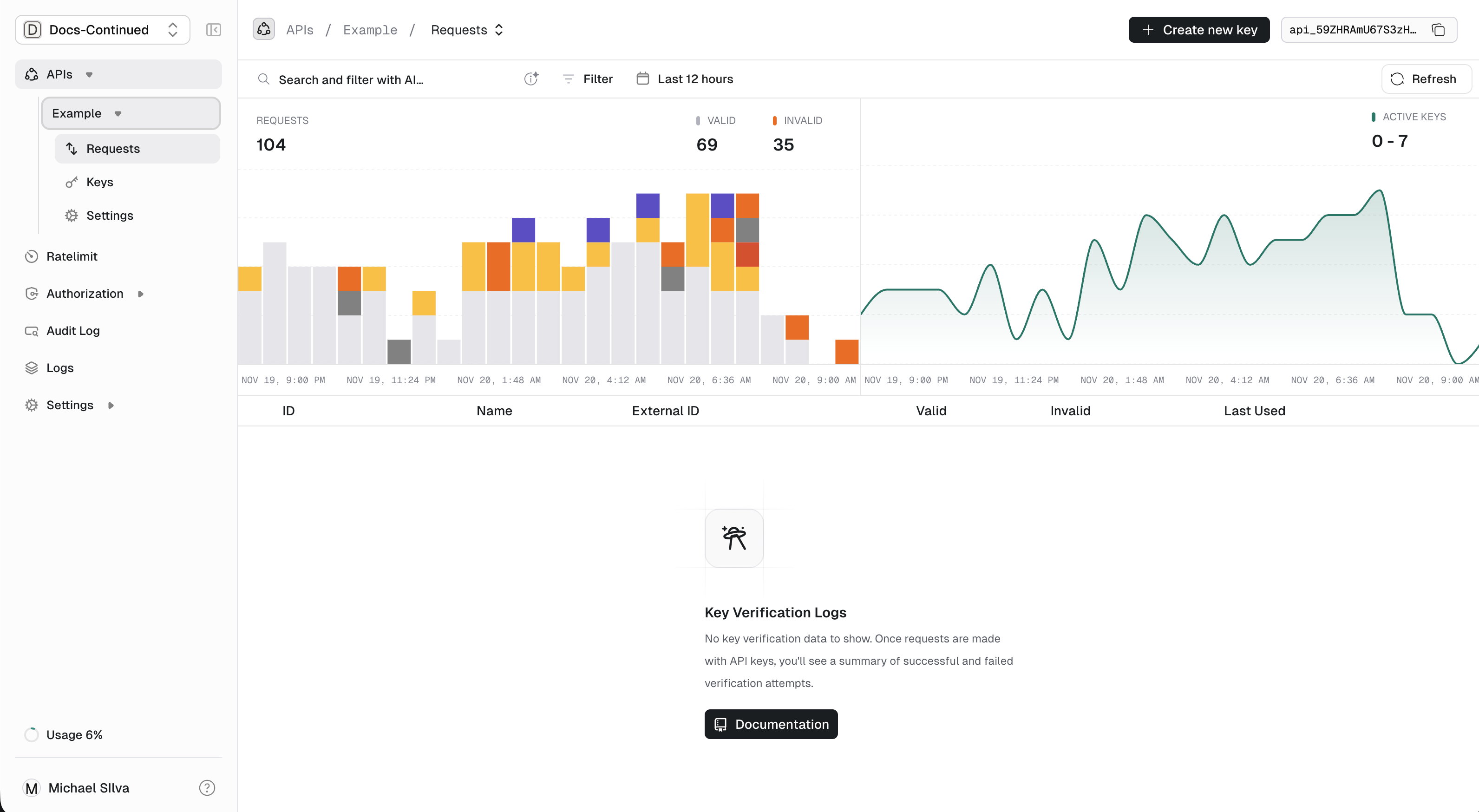Collapse the sidebar with the panel toggle
Image resolution: width=1479 pixels, height=812 pixels.
[x=213, y=29]
